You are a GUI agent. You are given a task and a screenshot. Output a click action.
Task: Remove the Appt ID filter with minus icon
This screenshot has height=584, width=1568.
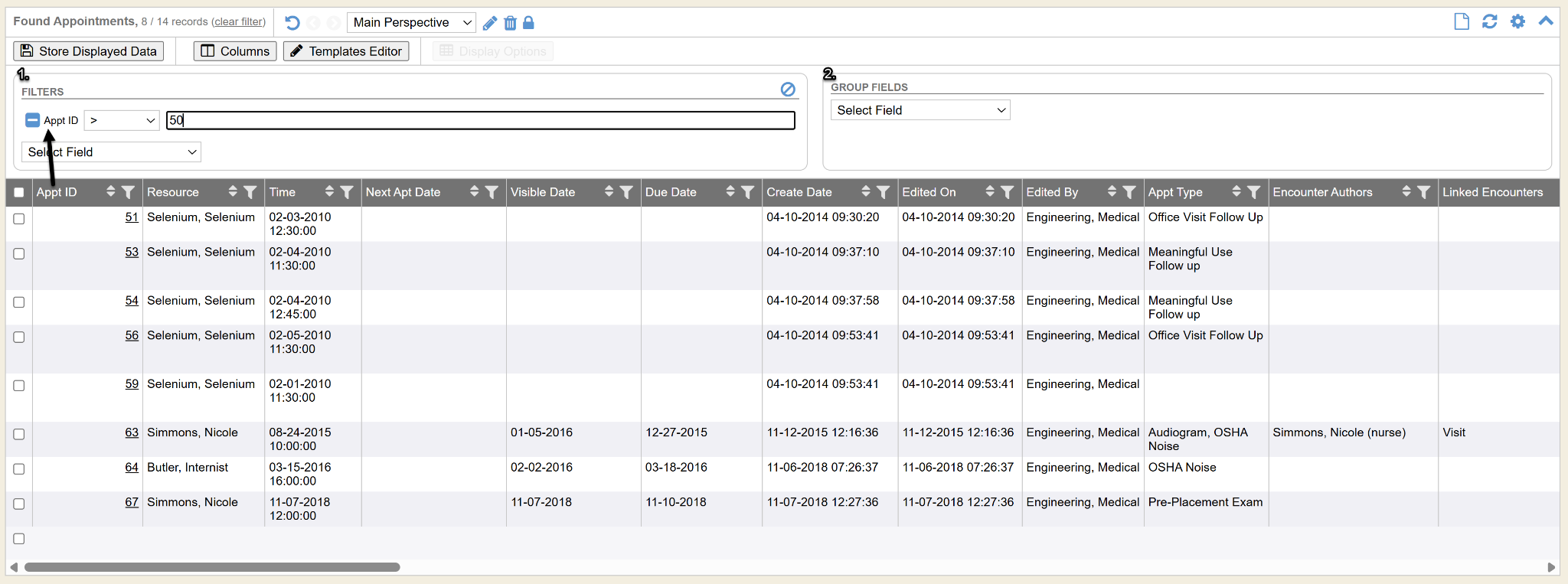pyautogui.click(x=32, y=120)
